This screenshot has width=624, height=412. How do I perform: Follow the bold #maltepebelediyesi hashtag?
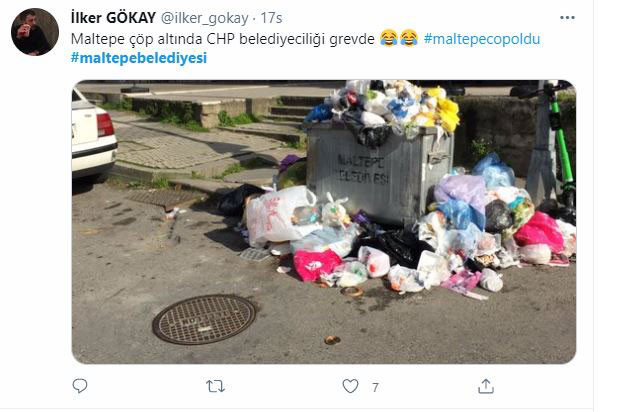(139, 58)
